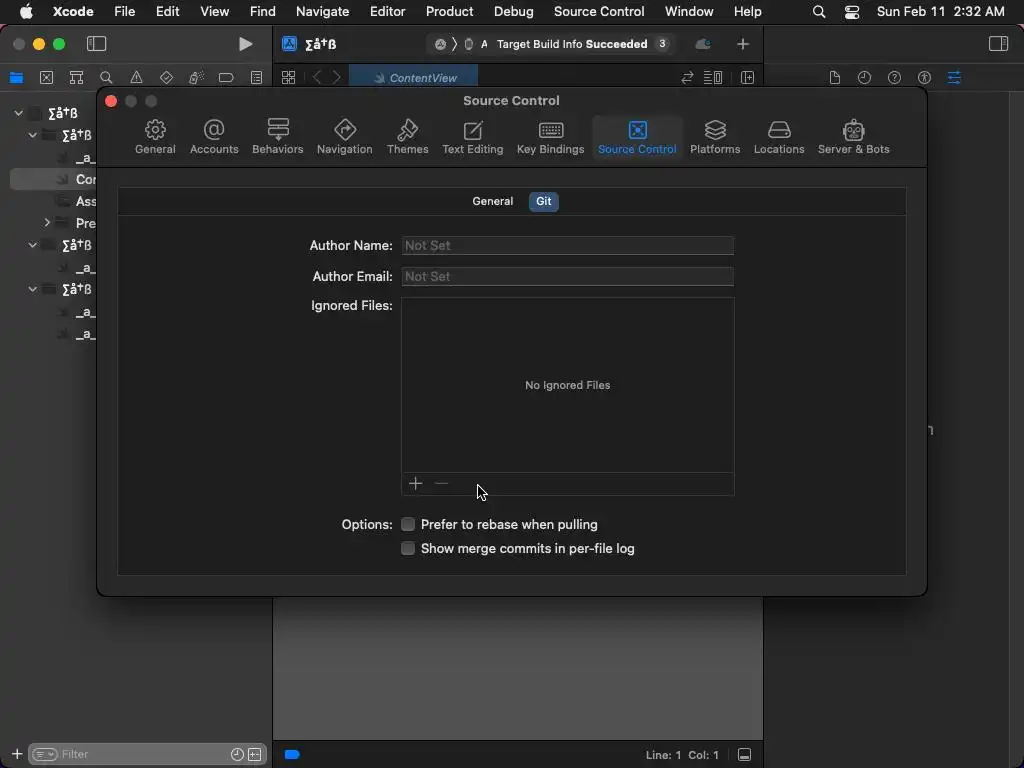1024x768 pixels.
Task: Show the Source Control navigator
Action: point(46,78)
